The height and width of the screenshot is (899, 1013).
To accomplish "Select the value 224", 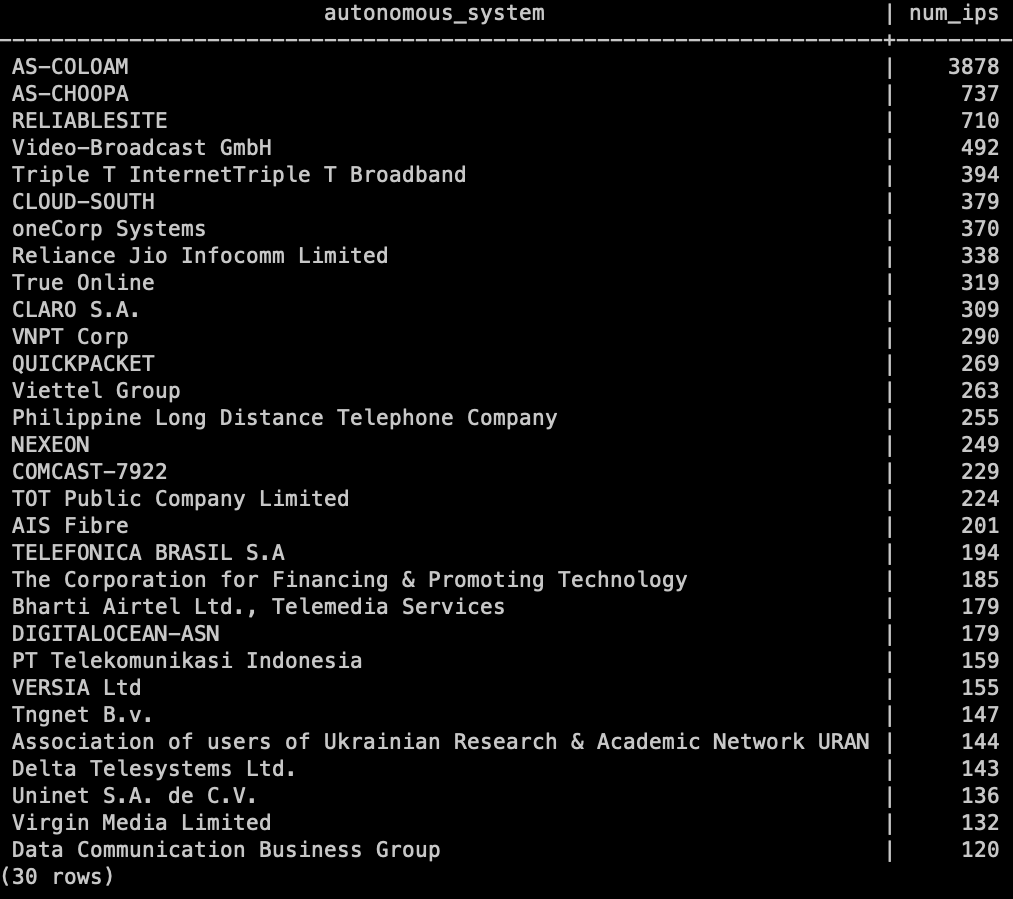I will [x=979, y=499].
